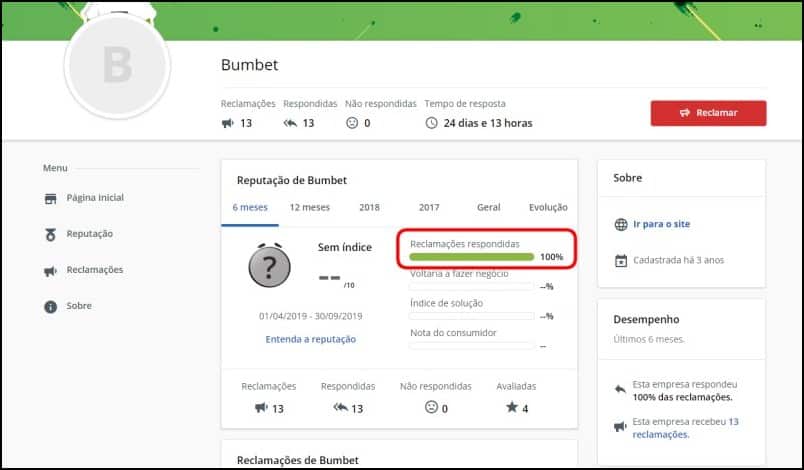The image size is (804, 470).
Task: Click the Reclamações respondidas green progress bar
Action: (471, 257)
